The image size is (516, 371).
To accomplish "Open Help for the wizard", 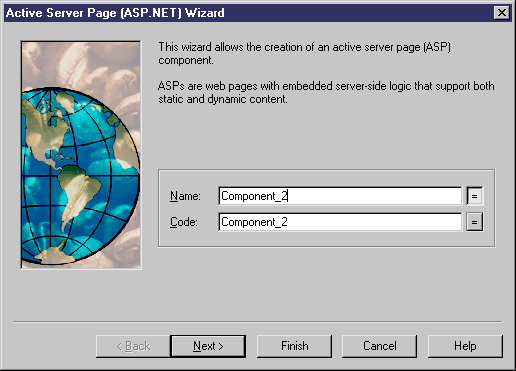I will tap(465, 346).
